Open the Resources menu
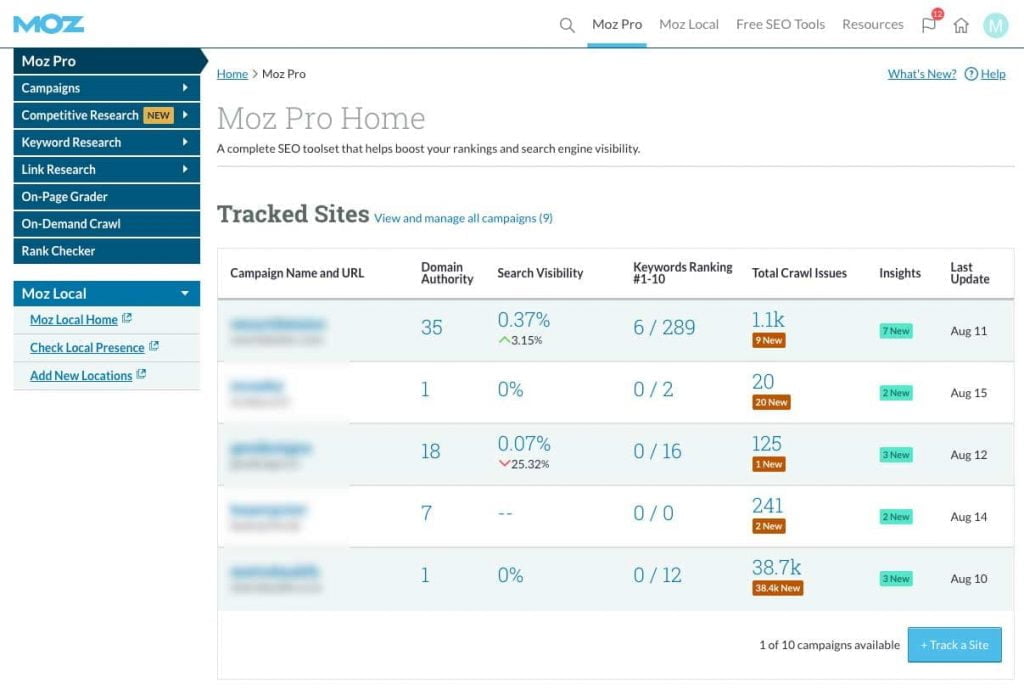The image size is (1024, 689). pyautogui.click(x=872, y=24)
